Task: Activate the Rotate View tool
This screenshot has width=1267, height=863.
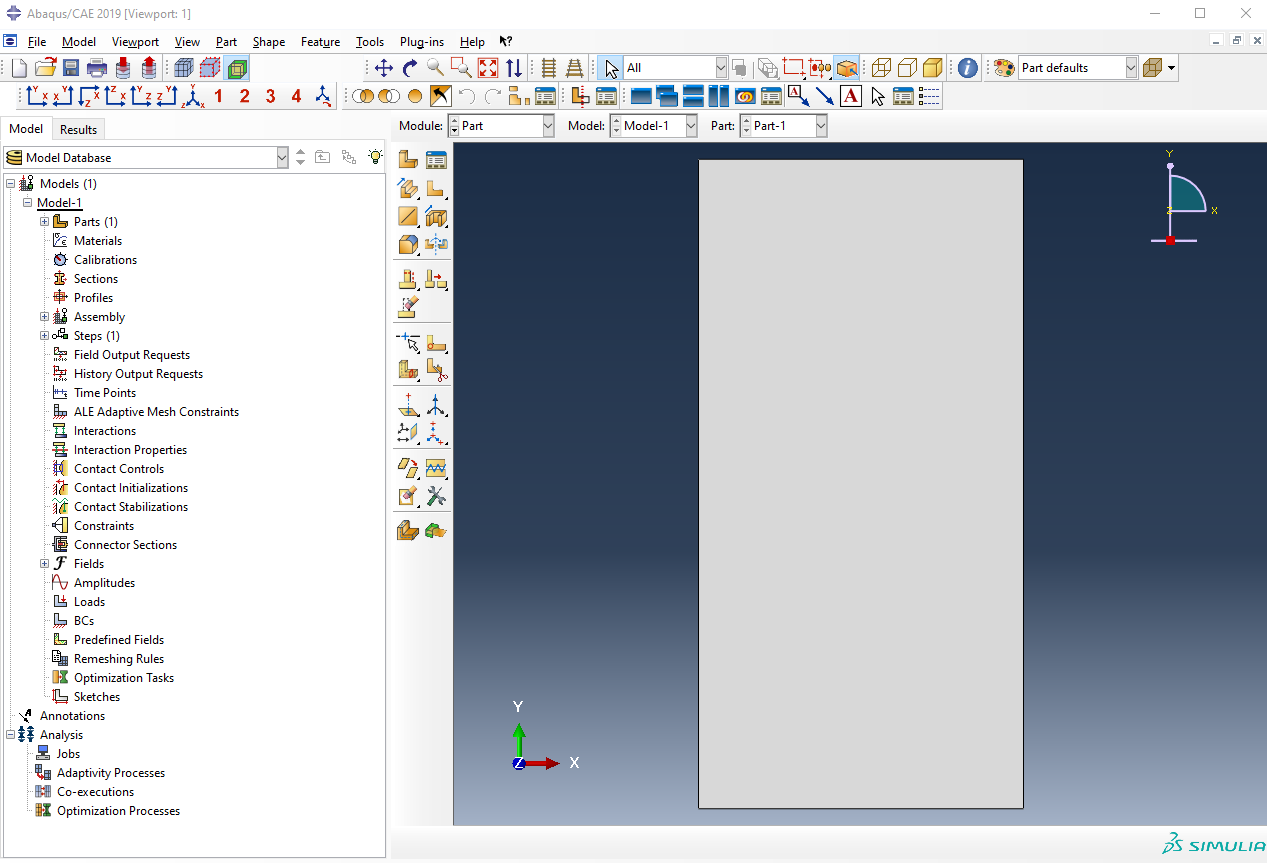Action: tap(410, 68)
